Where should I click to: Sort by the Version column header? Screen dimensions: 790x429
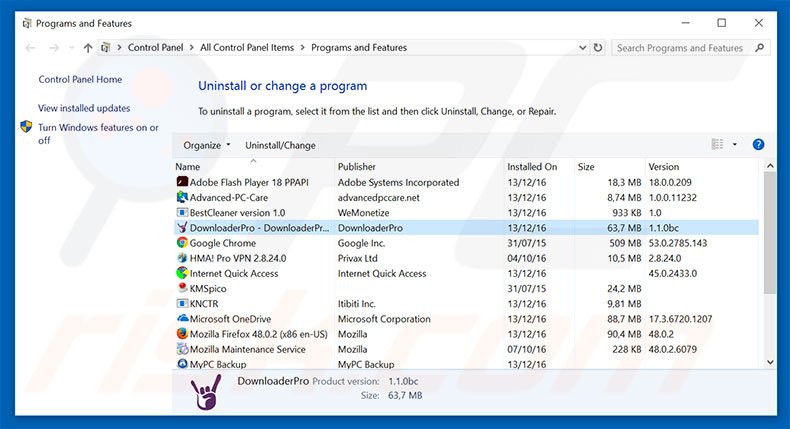tap(701, 166)
